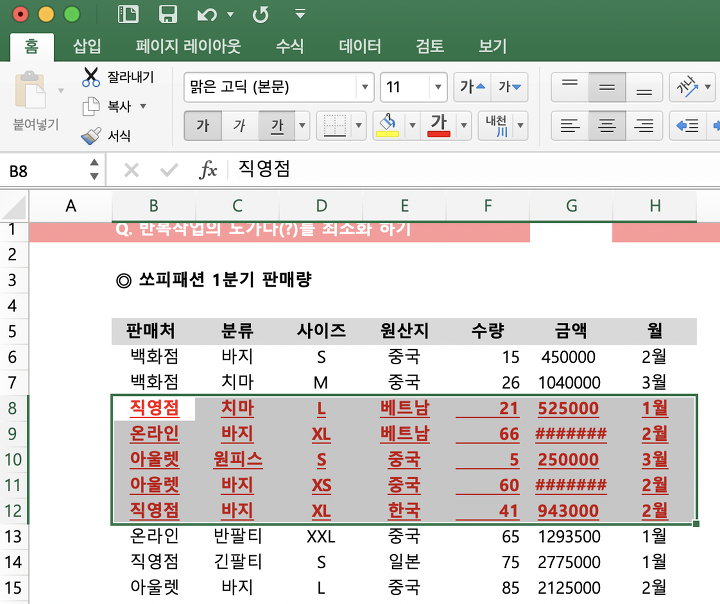The image size is (720, 604).
Task: Open insert function fx
Action: (x=208, y=170)
